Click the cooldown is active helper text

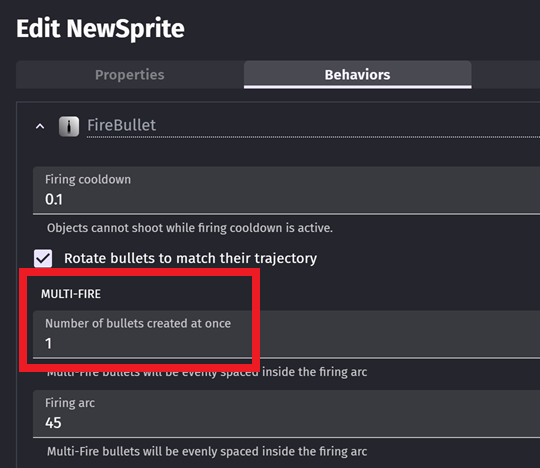point(190,228)
